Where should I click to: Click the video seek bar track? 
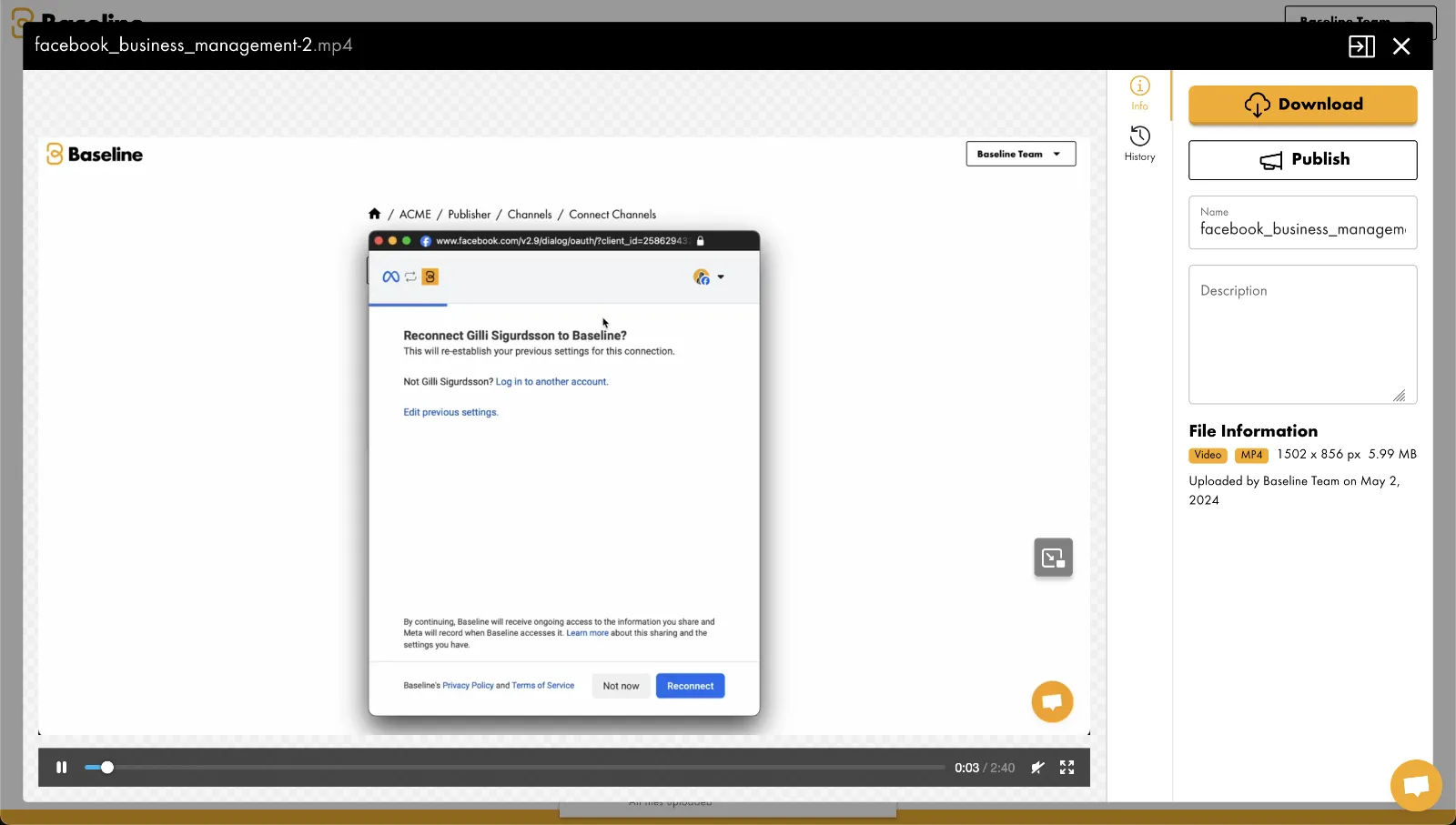[515, 768]
